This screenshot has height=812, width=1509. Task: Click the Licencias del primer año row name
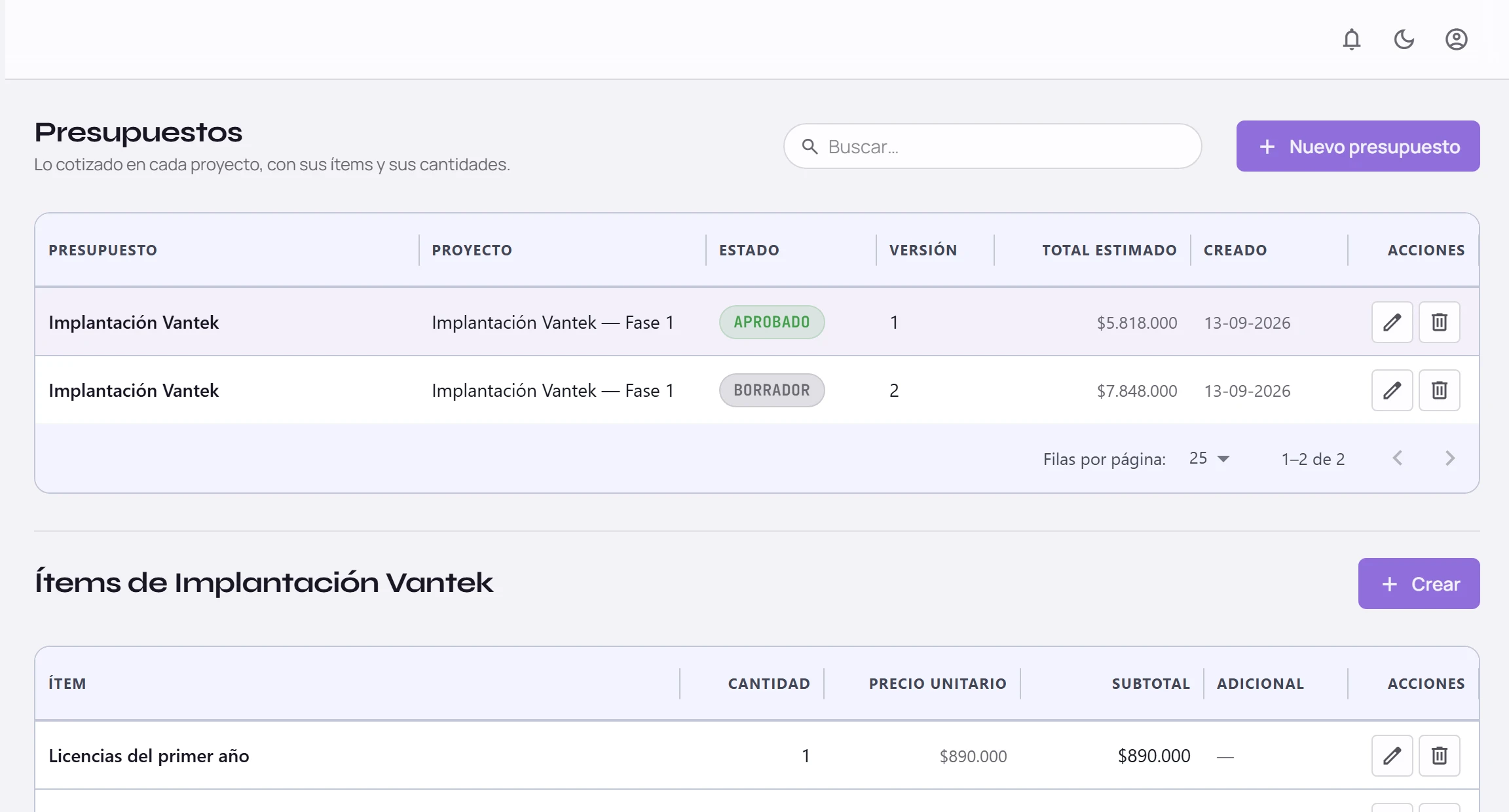pyautogui.click(x=149, y=756)
